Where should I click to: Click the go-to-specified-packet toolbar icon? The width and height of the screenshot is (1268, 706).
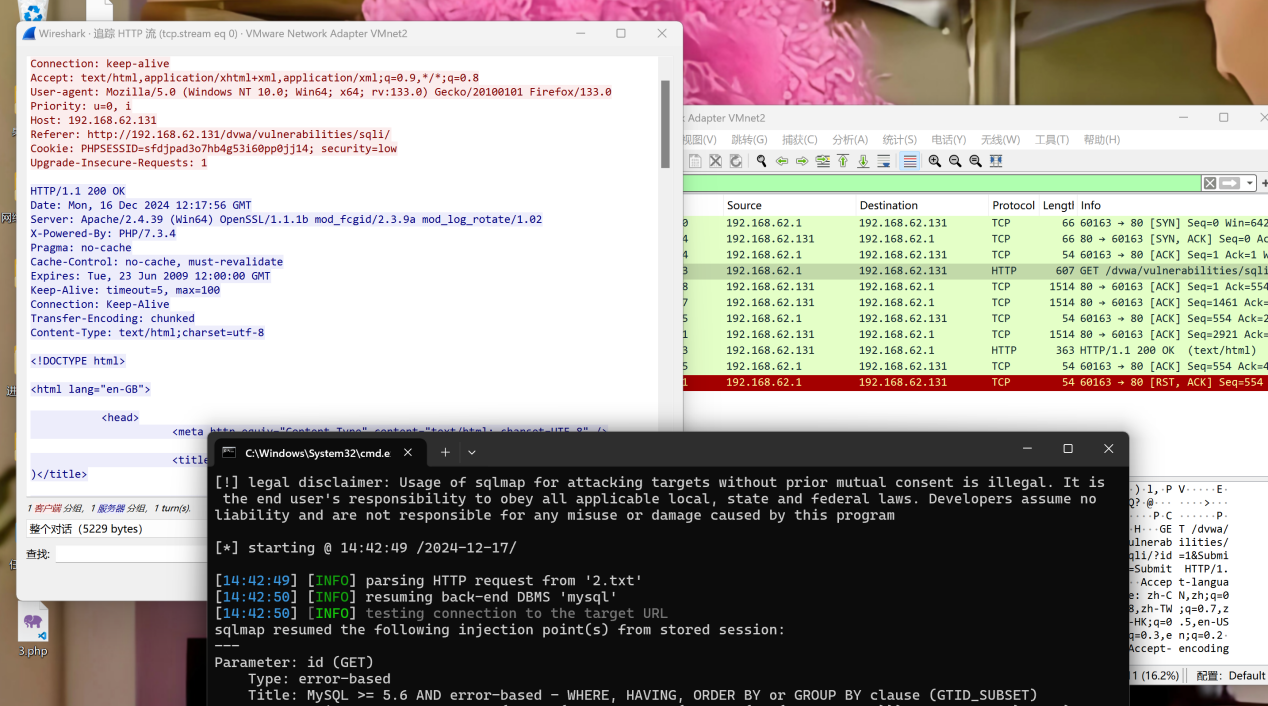pos(822,161)
